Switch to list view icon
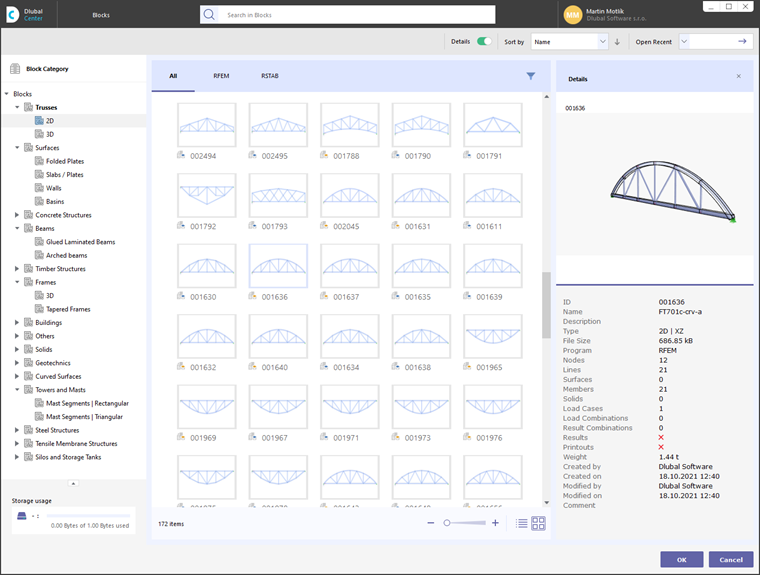The width and height of the screenshot is (760, 575). 522,524
